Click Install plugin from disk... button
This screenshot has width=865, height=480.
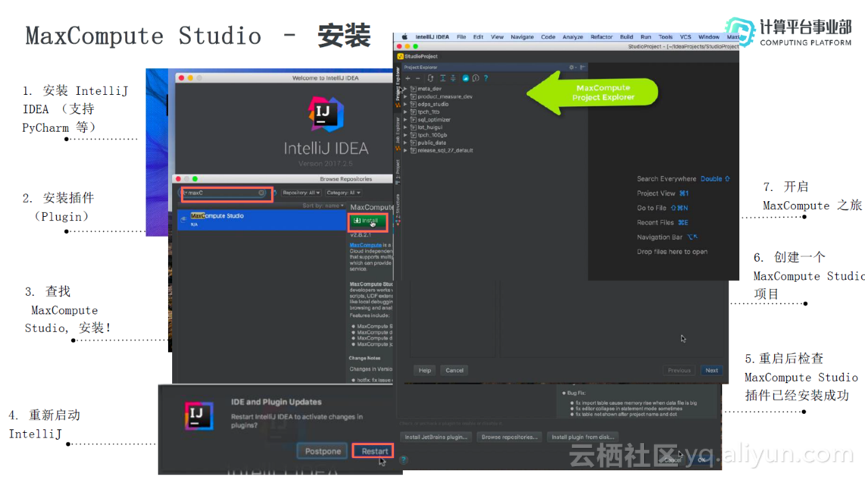tap(583, 437)
